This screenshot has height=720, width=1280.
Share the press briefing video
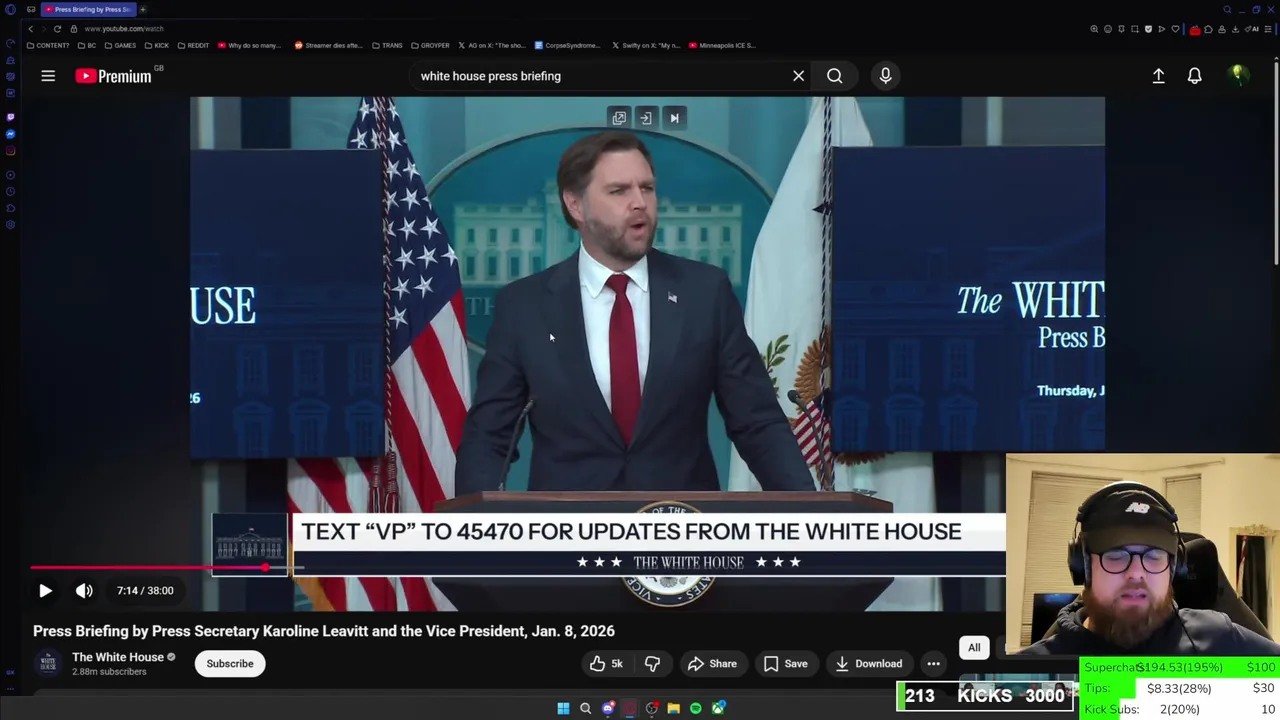coord(712,664)
